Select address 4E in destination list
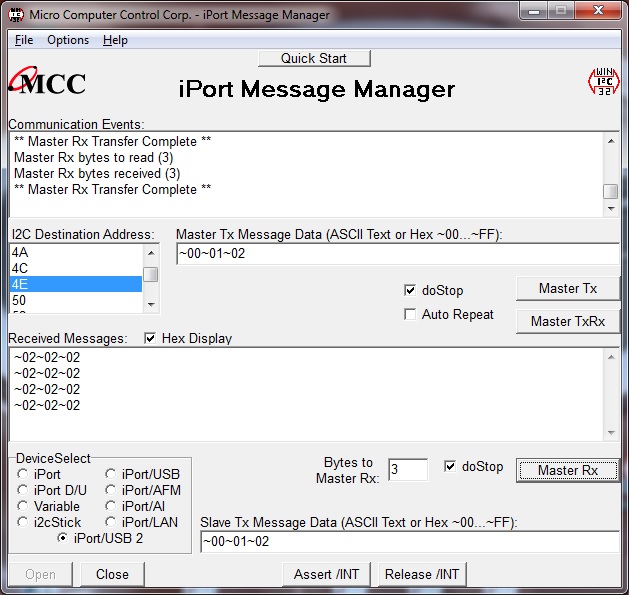The image size is (629, 595). click(76, 284)
